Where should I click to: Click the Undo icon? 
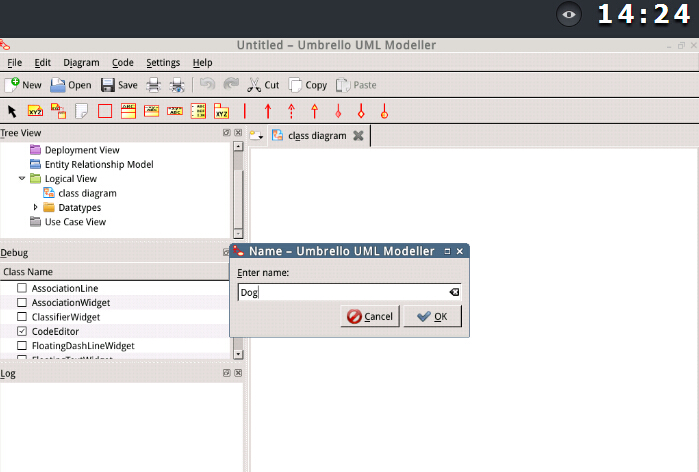[x=207, y=85]
